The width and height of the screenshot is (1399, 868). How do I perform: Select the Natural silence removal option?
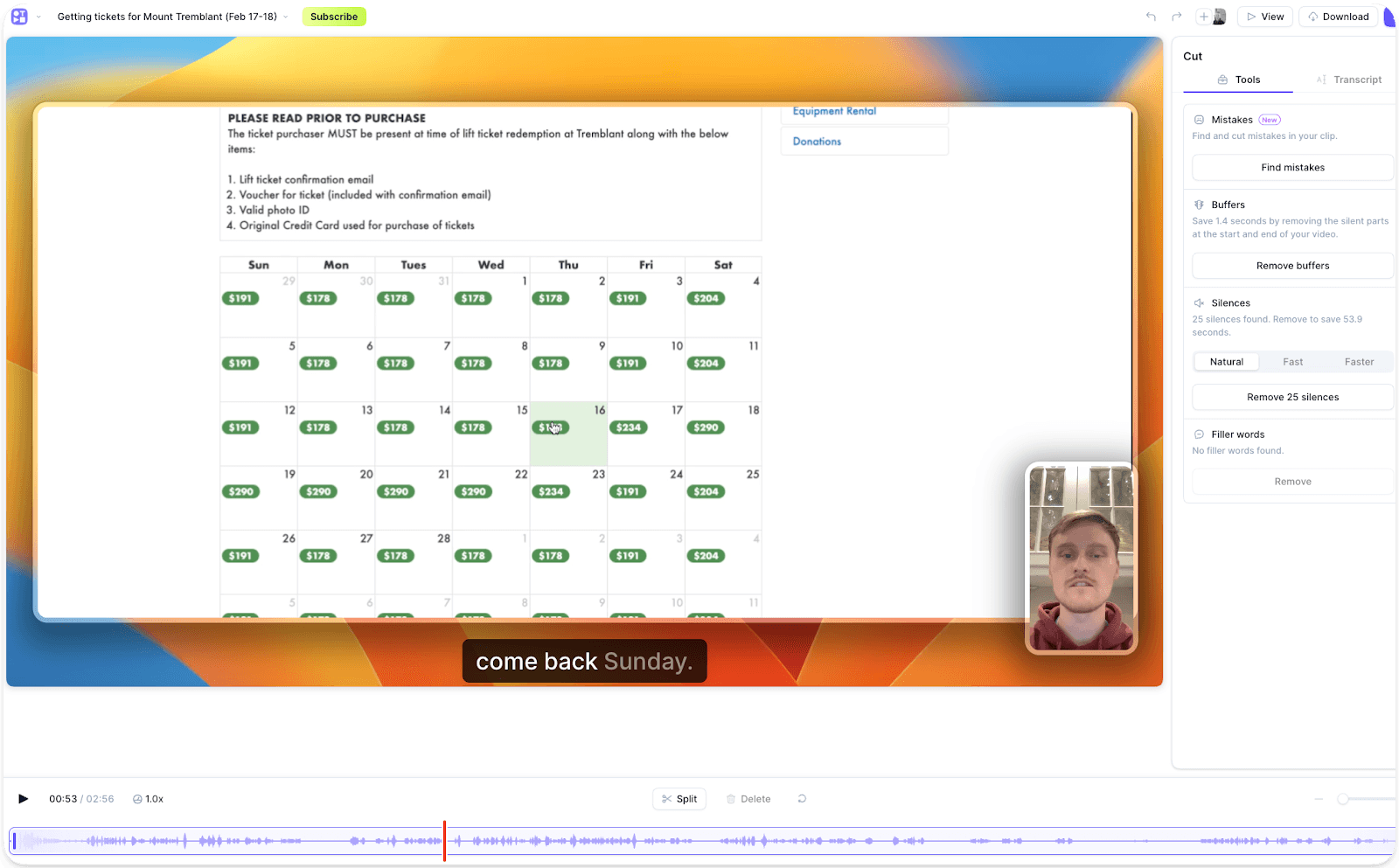pos(1225,361)
